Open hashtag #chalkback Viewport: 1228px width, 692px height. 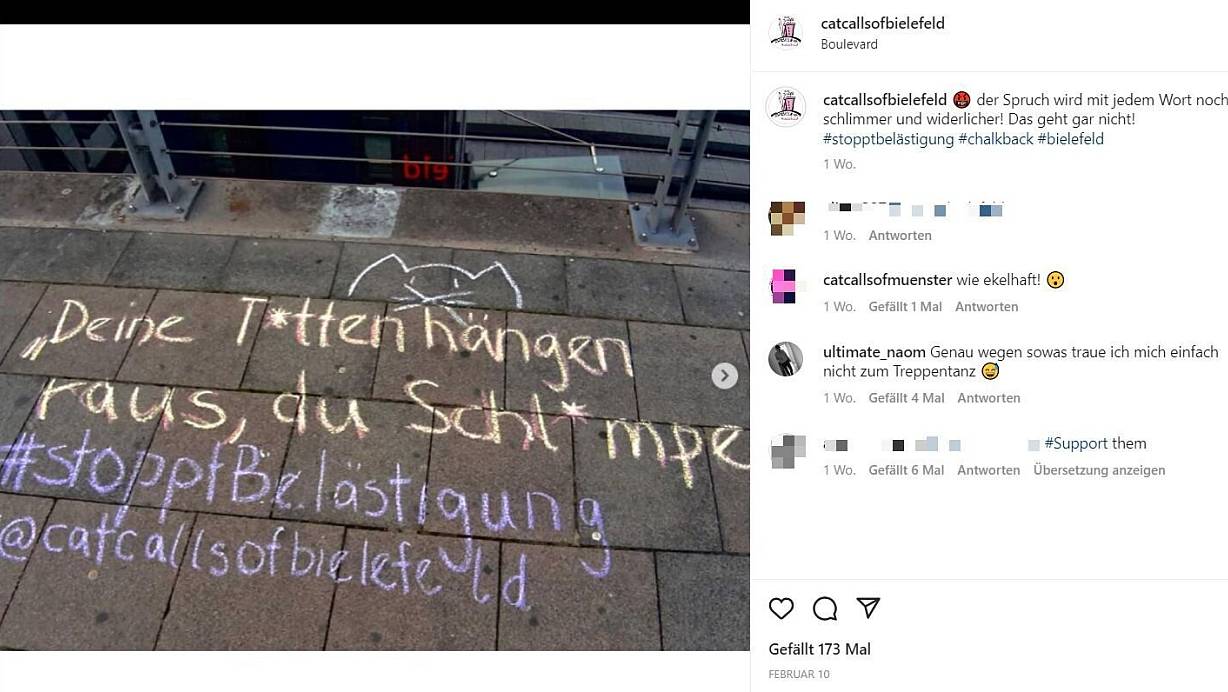coord(995,139)
